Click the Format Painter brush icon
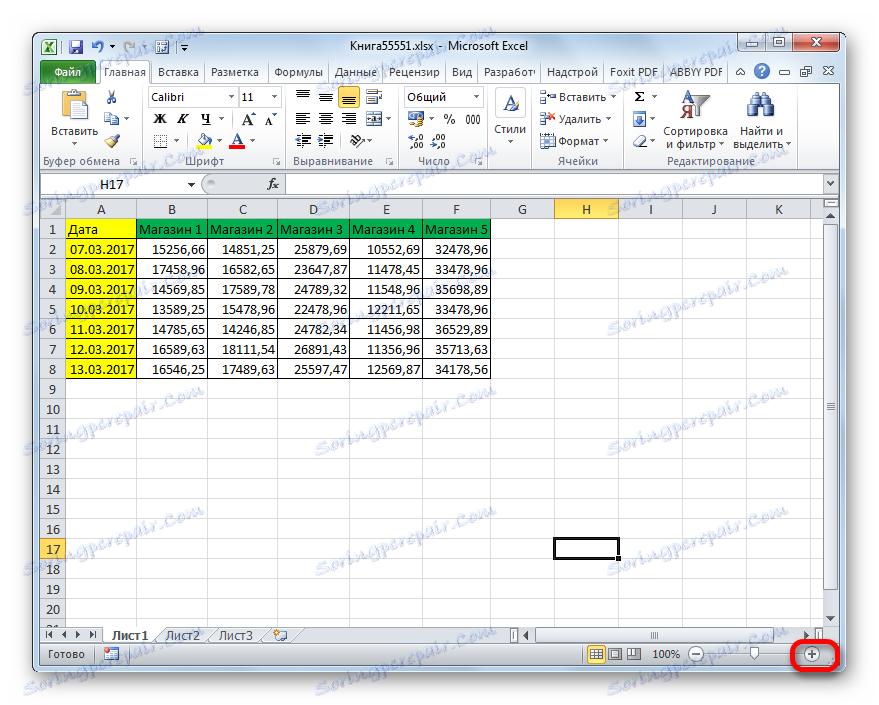Screen dimensions: 879x705 tap(112, 141)
